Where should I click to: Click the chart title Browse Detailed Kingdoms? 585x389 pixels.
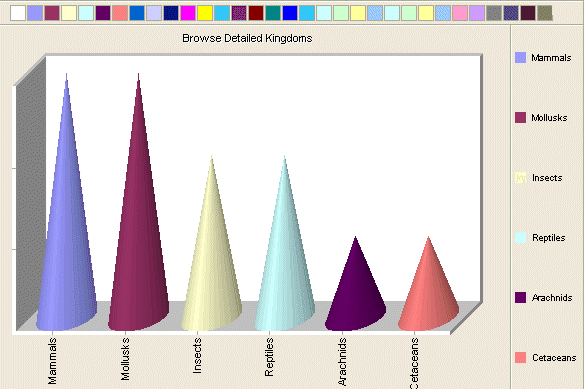pyautogui.click(x=247, y=38)
